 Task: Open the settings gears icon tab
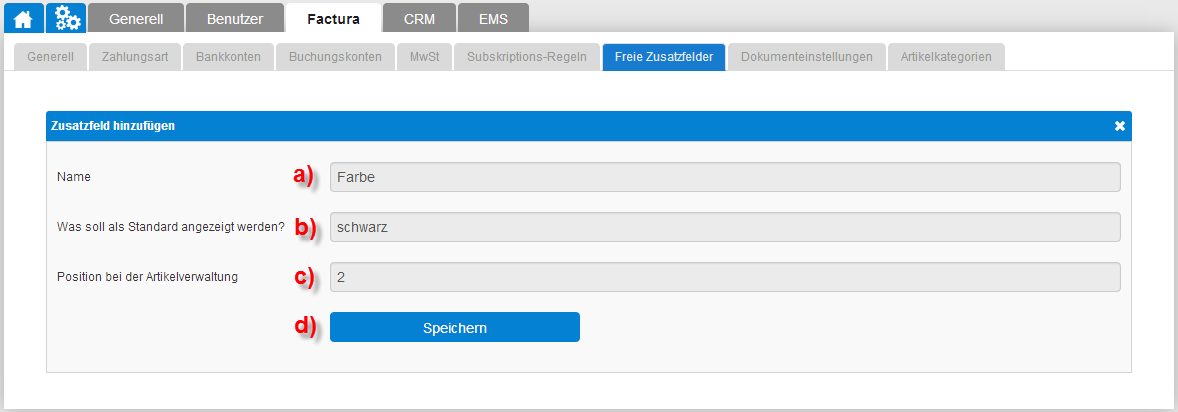(x=66, y=18)
